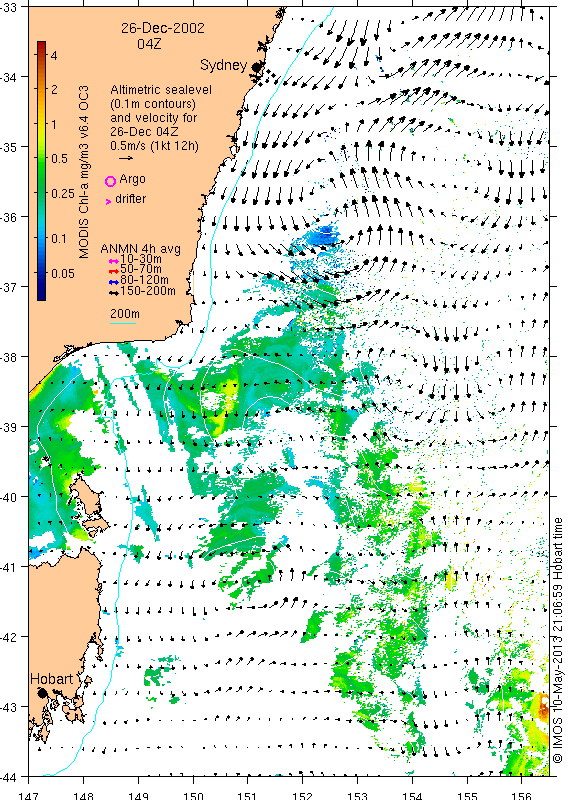
Task: Click the magenta 10-30m ANMN arrow
Action: (114, 261)
